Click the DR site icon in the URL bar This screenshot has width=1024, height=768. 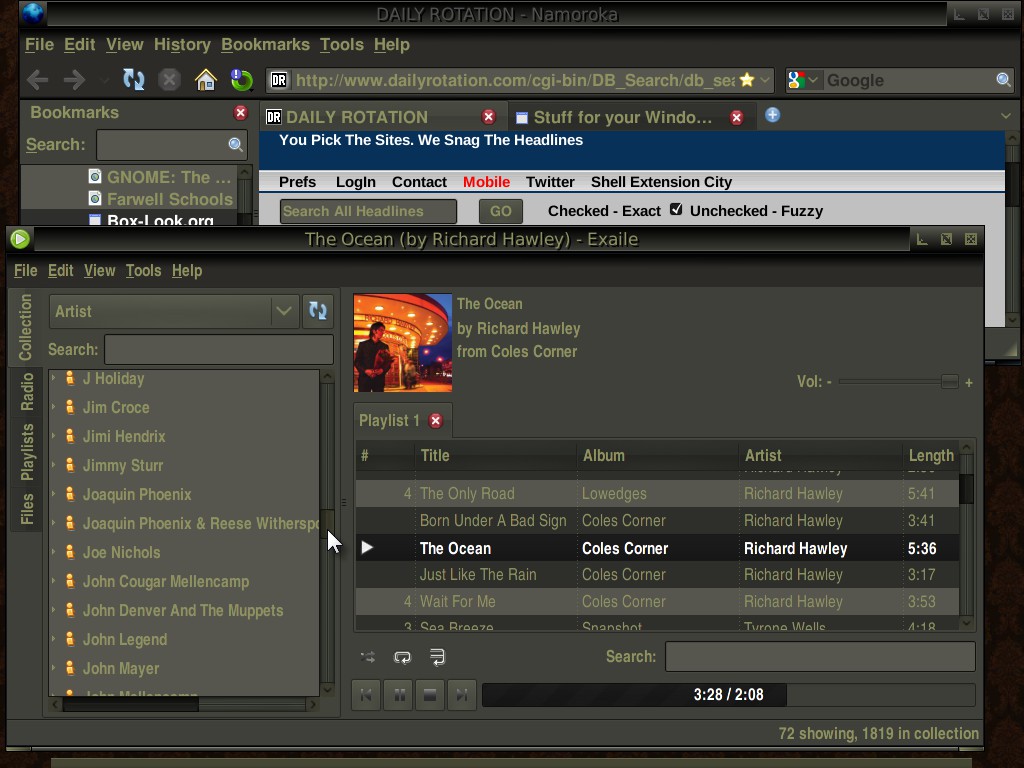[279, 80]
